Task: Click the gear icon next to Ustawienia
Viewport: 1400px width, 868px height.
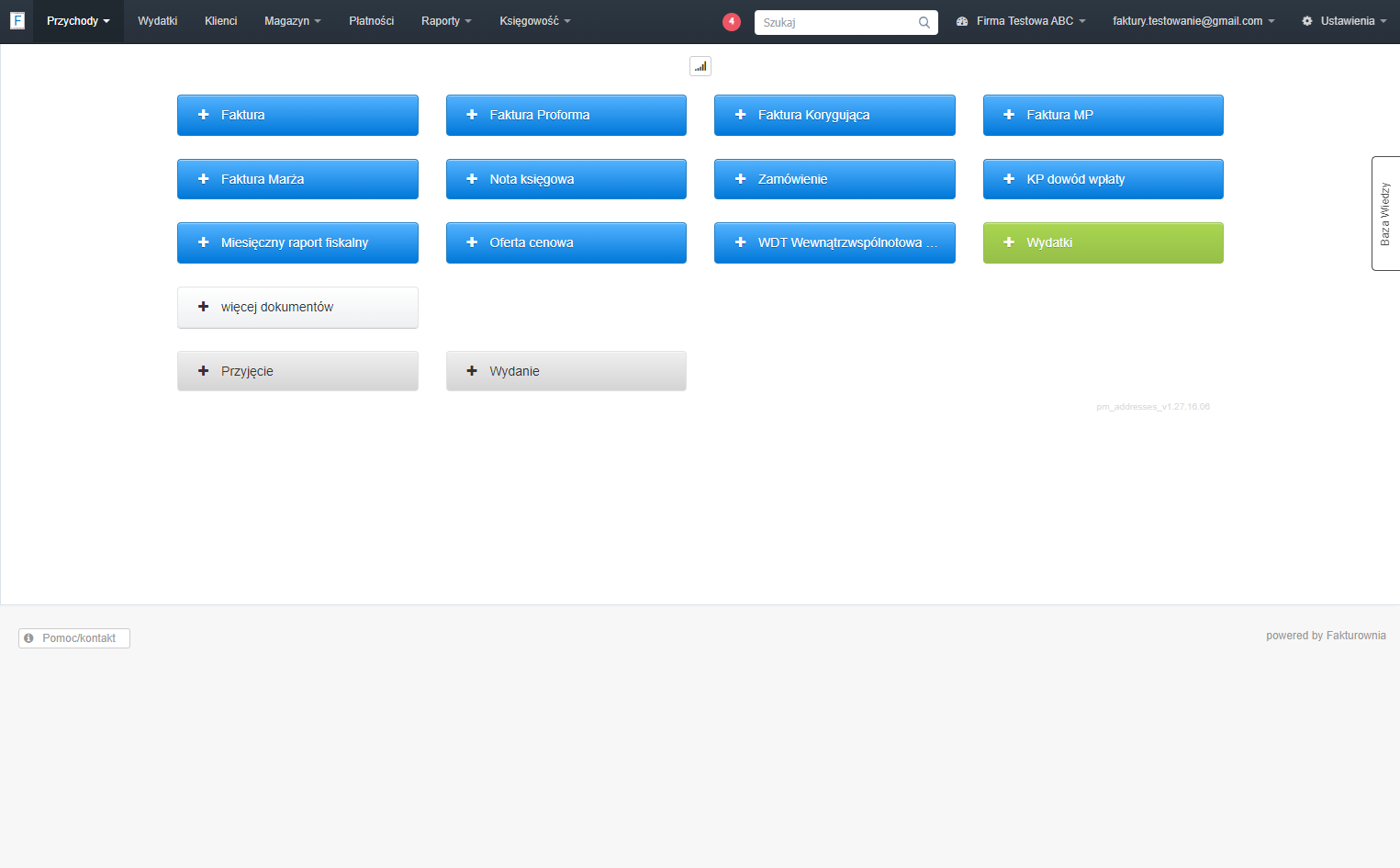Action: [x=1307, y=21]
